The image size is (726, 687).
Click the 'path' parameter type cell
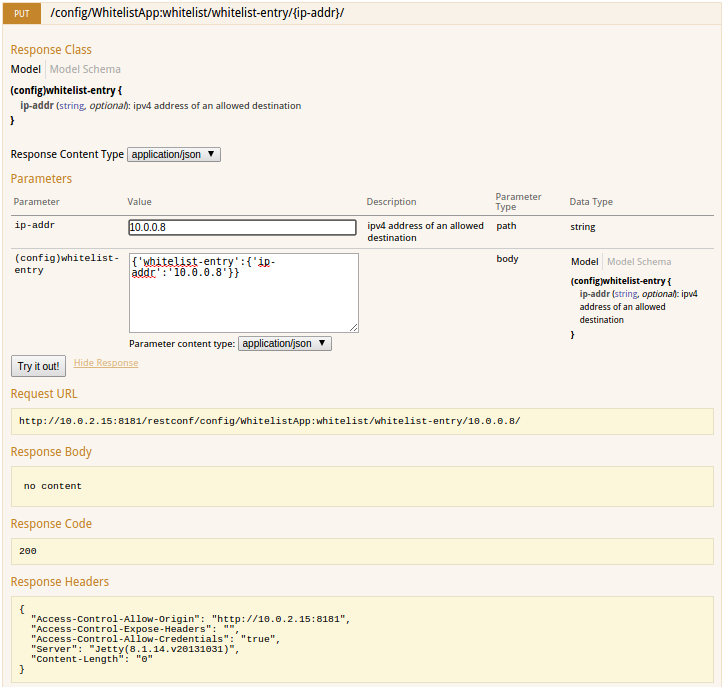tap(506, 226)
